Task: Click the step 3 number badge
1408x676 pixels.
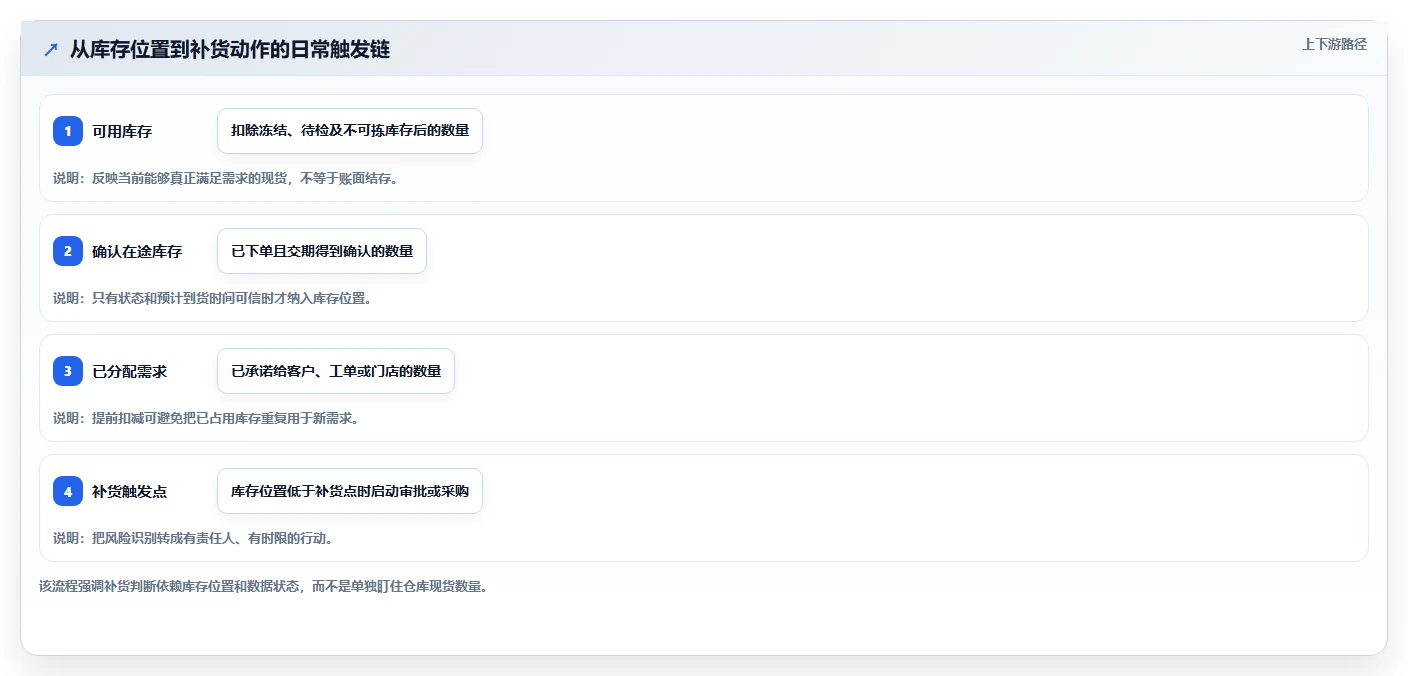Action: (x=68, y=371)
